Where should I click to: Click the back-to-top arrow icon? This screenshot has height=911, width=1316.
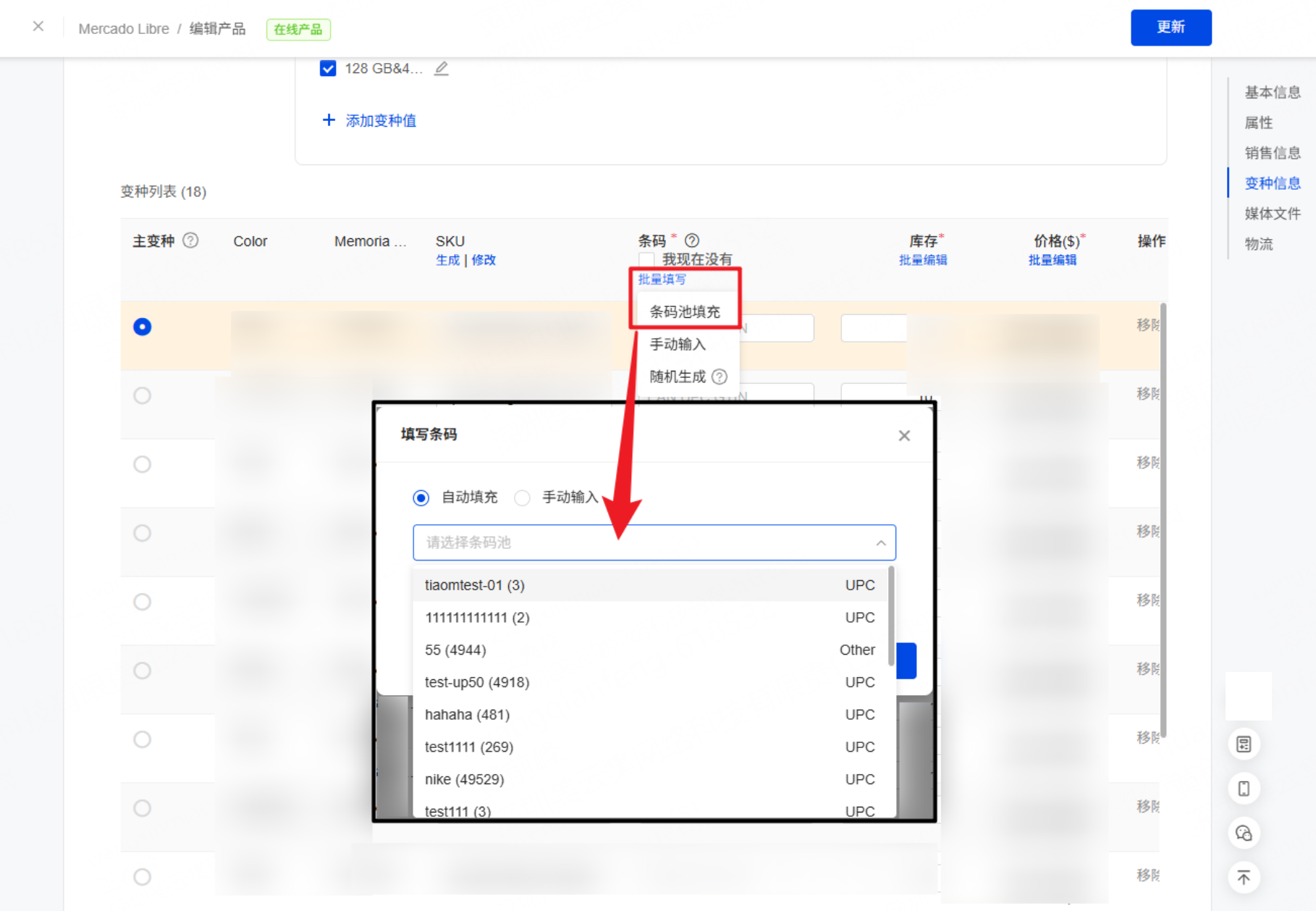(1244, 878)
